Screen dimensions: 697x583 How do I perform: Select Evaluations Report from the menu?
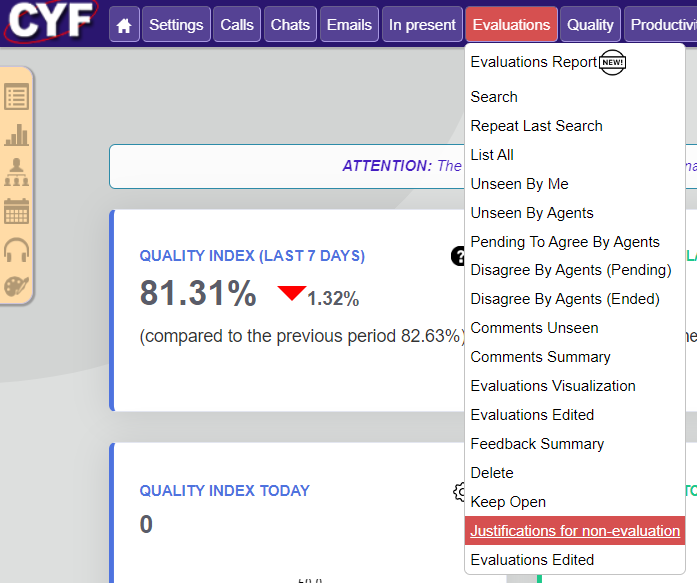coord(534,62)
